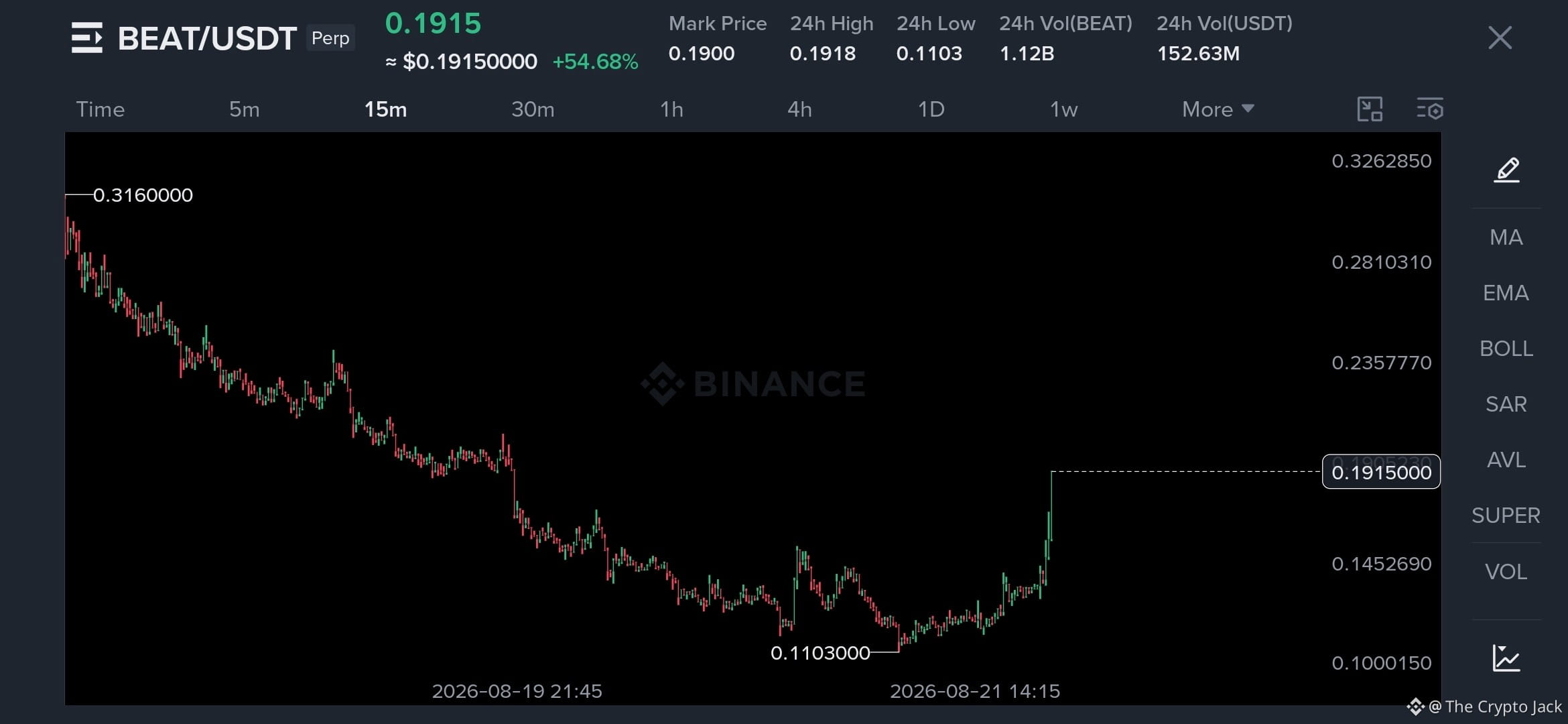Click the ≈ $0.19150000 USD price
The width and height of the screenshot is (1568, 724).
(x=461, y=62)
